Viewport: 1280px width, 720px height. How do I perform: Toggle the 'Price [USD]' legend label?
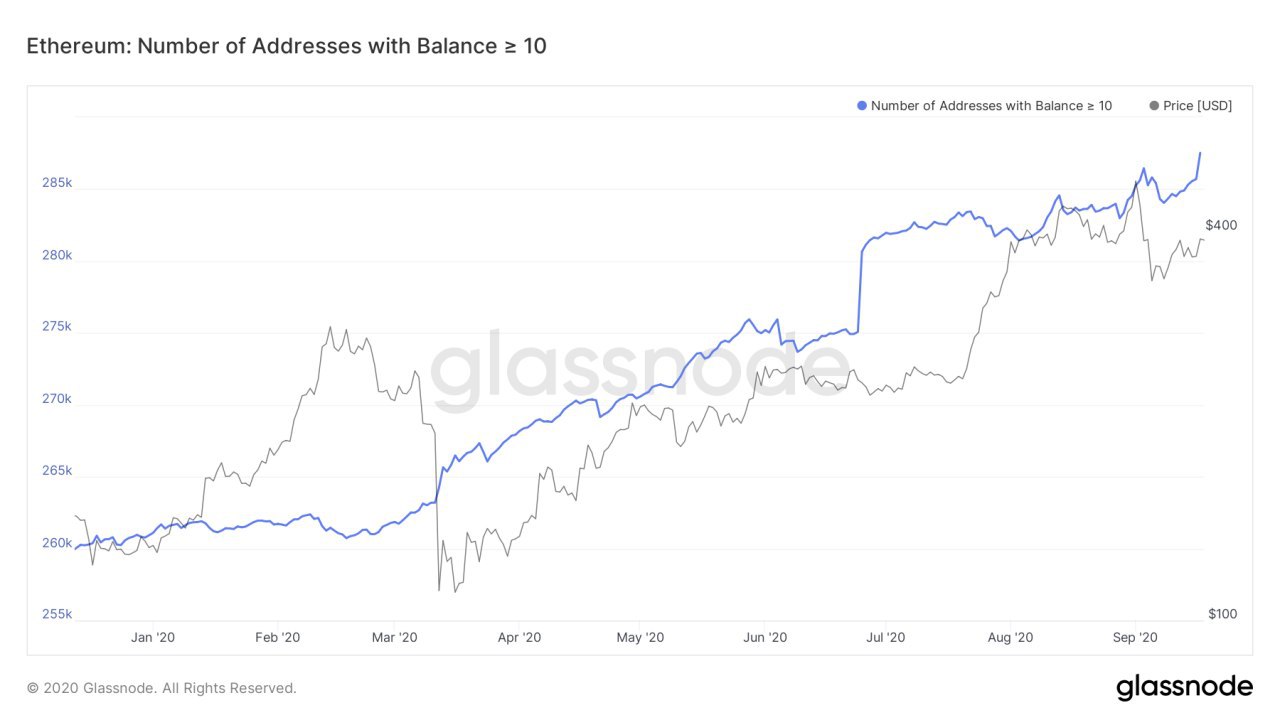click(1197, 106)
